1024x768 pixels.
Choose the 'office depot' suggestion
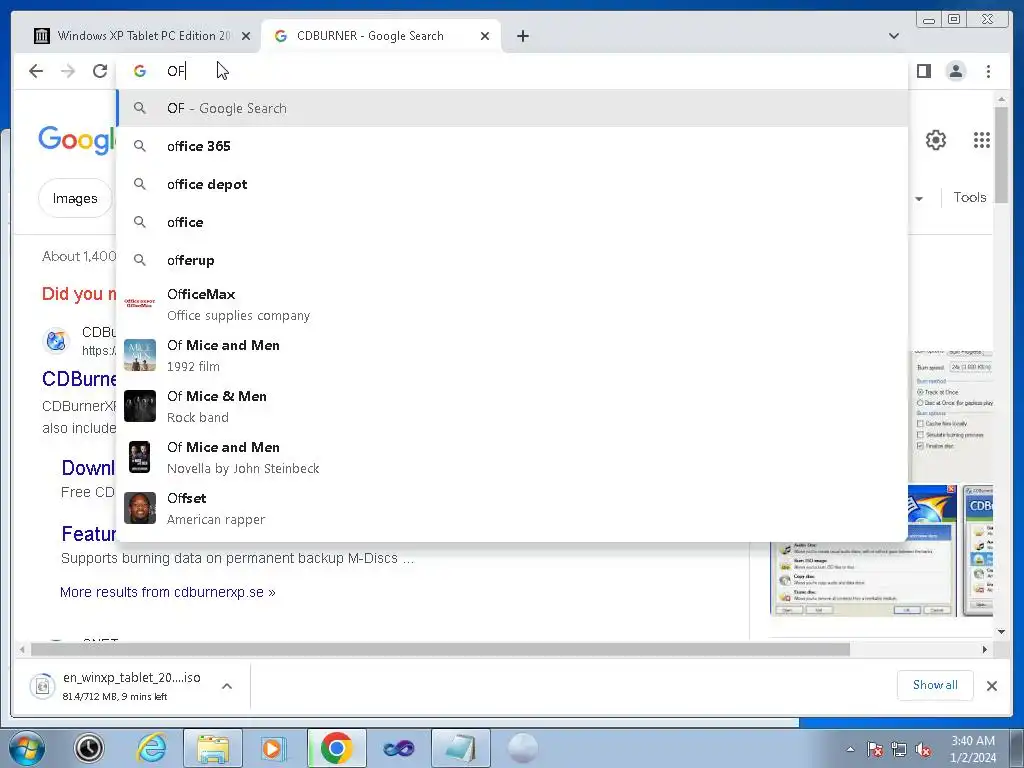pos(513,184)
